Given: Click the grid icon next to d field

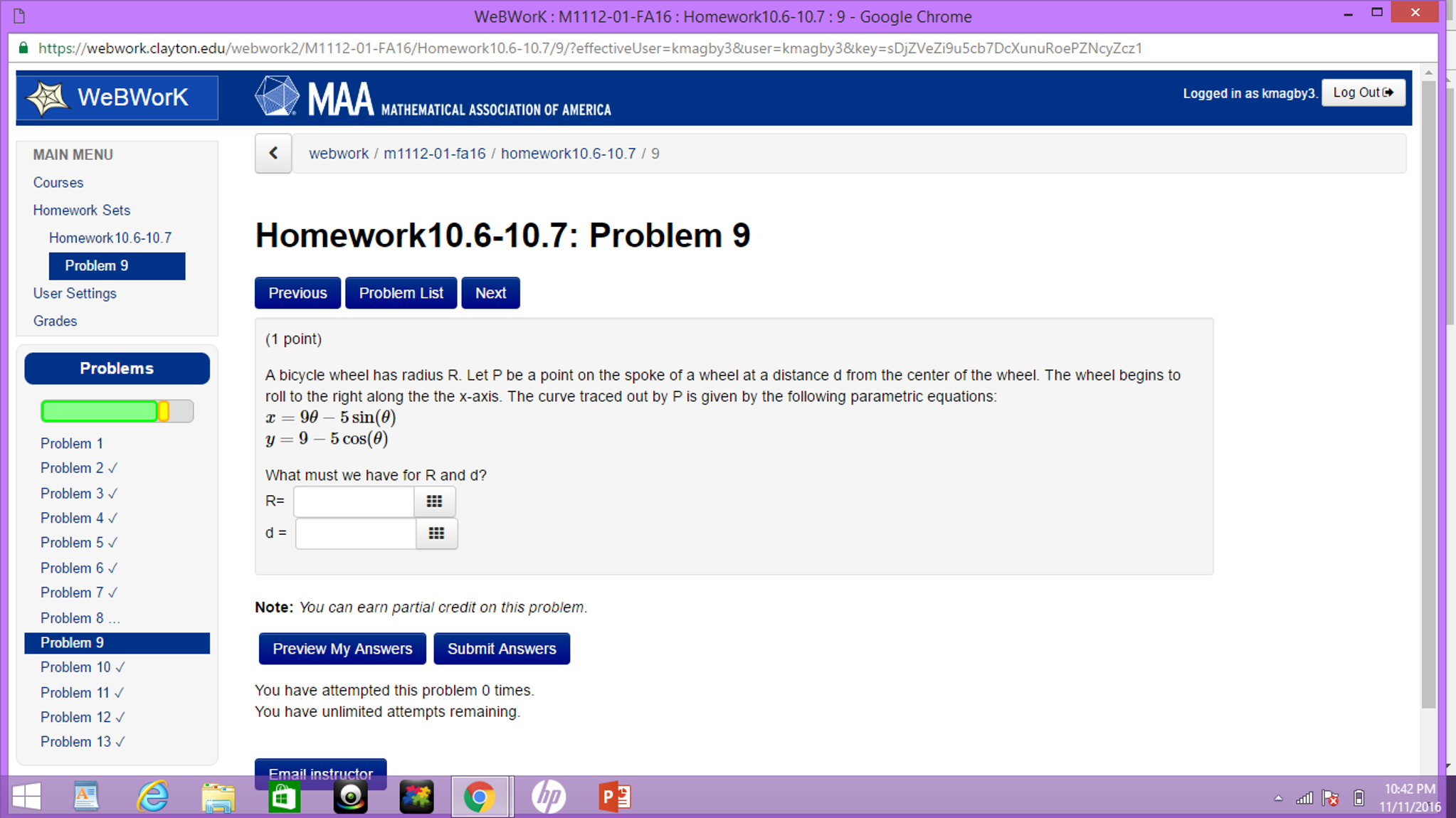Looking at the screenshot, I should 435,532.
